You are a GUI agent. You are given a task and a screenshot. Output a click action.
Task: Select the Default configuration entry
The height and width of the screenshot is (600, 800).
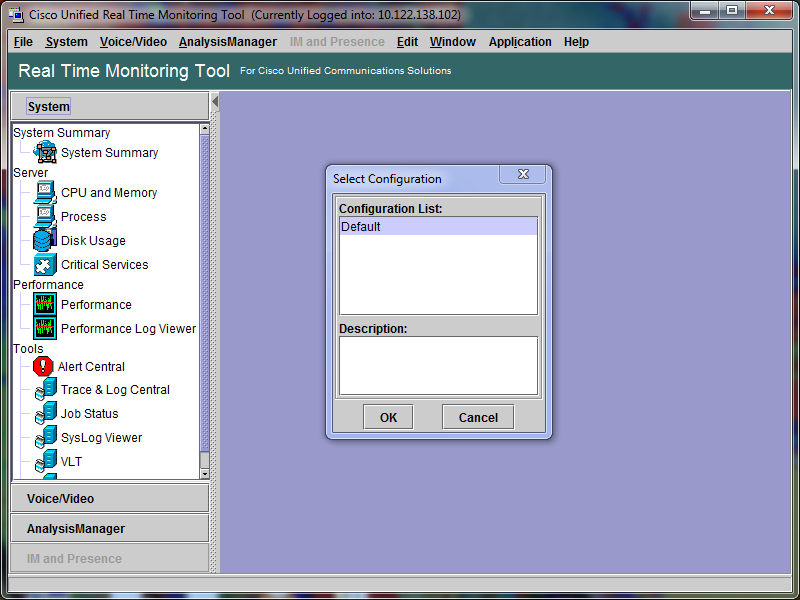point(438,227)
